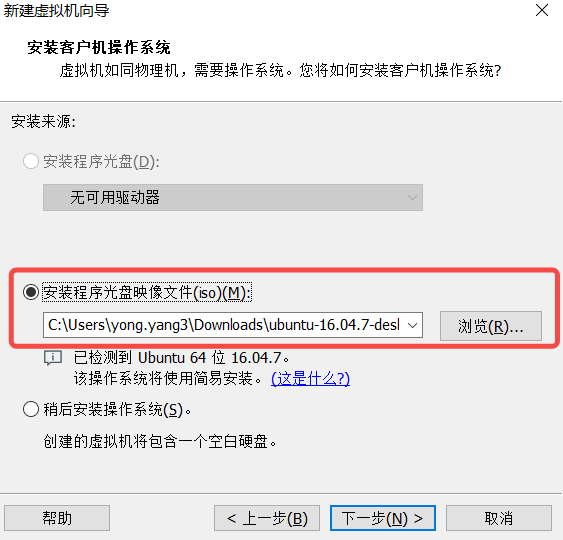
Task: Close the 新建虚拟机向导 dialog with X
Action: [541, 10]
